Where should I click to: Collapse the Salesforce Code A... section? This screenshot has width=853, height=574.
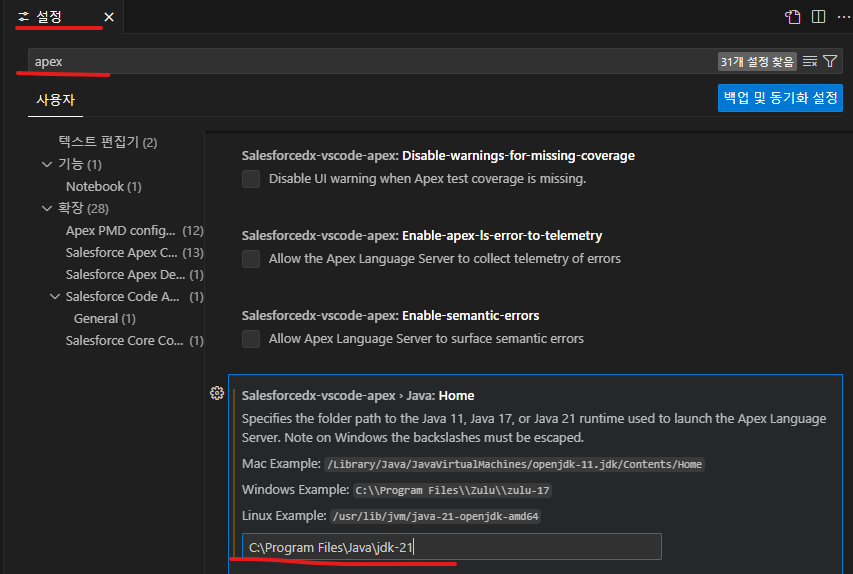click(55, 297)
